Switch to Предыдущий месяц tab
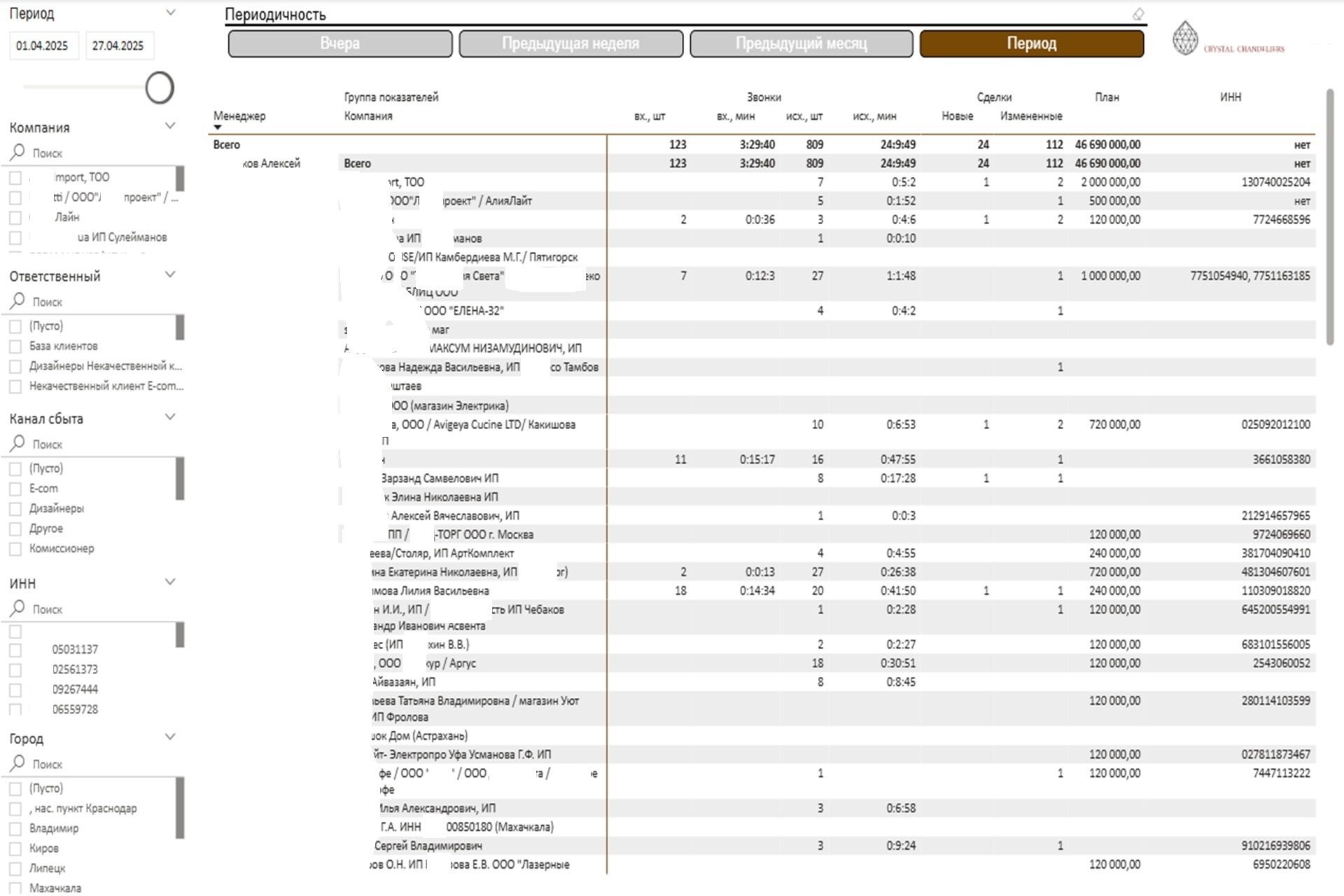 (801, 43)
